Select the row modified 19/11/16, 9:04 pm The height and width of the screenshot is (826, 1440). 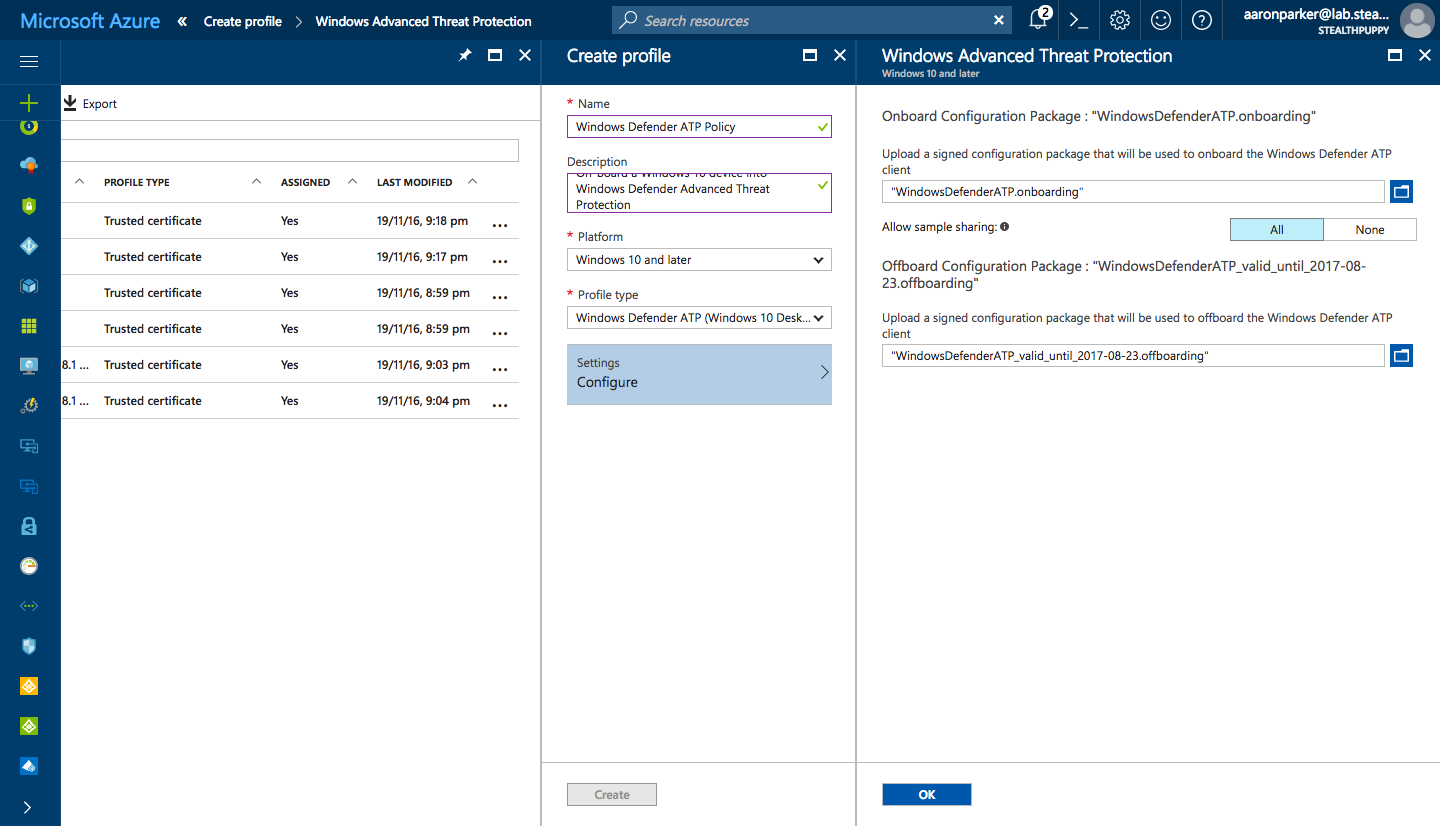[290, 401]
